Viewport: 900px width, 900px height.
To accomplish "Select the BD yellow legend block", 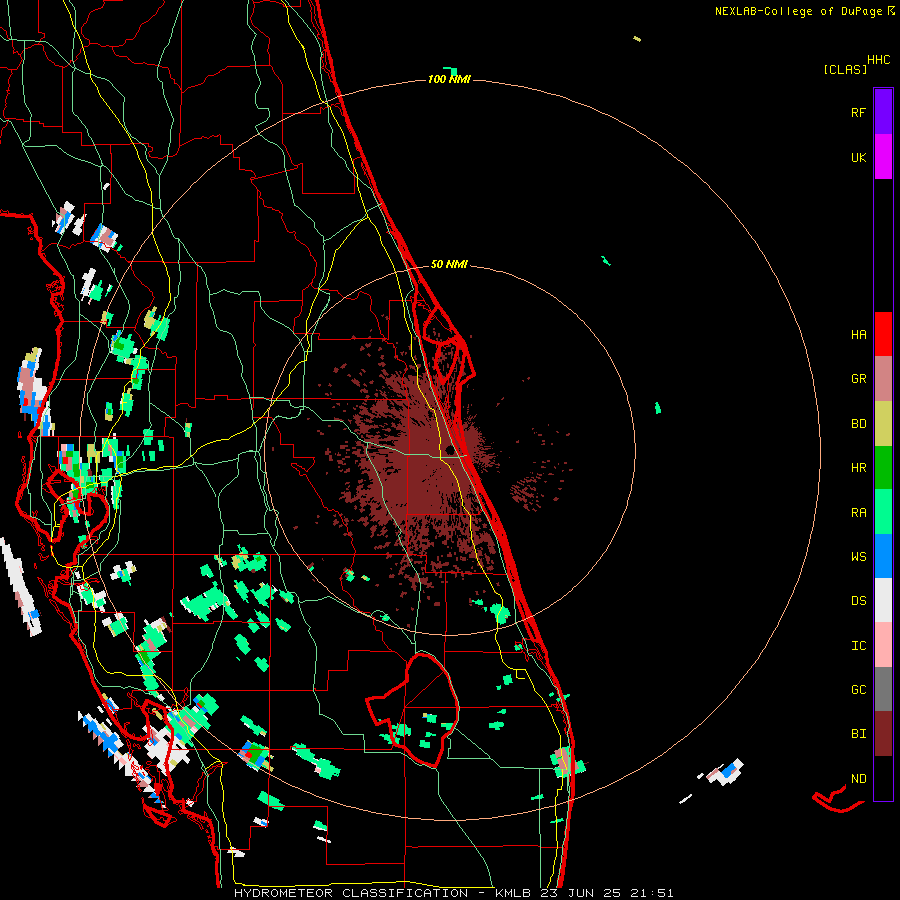I will (883, 424).
